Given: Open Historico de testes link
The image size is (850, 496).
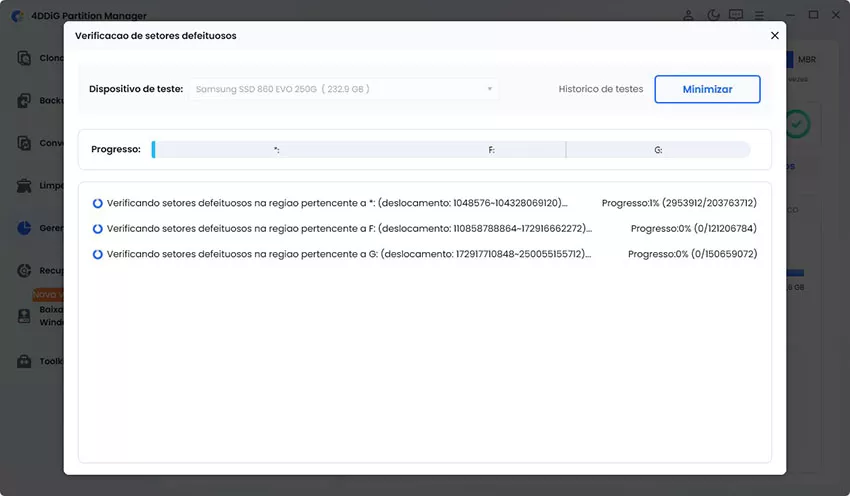Looking at the screenshot, I should pos(601,89).
